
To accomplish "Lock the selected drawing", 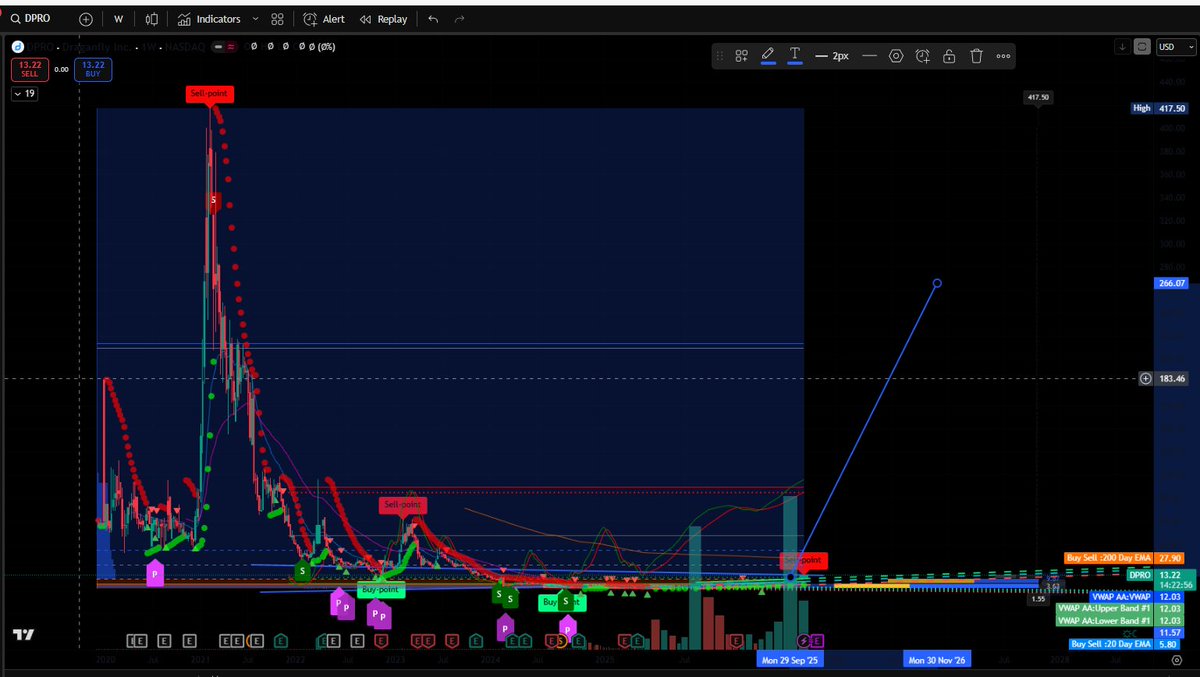I will point(949,56).
